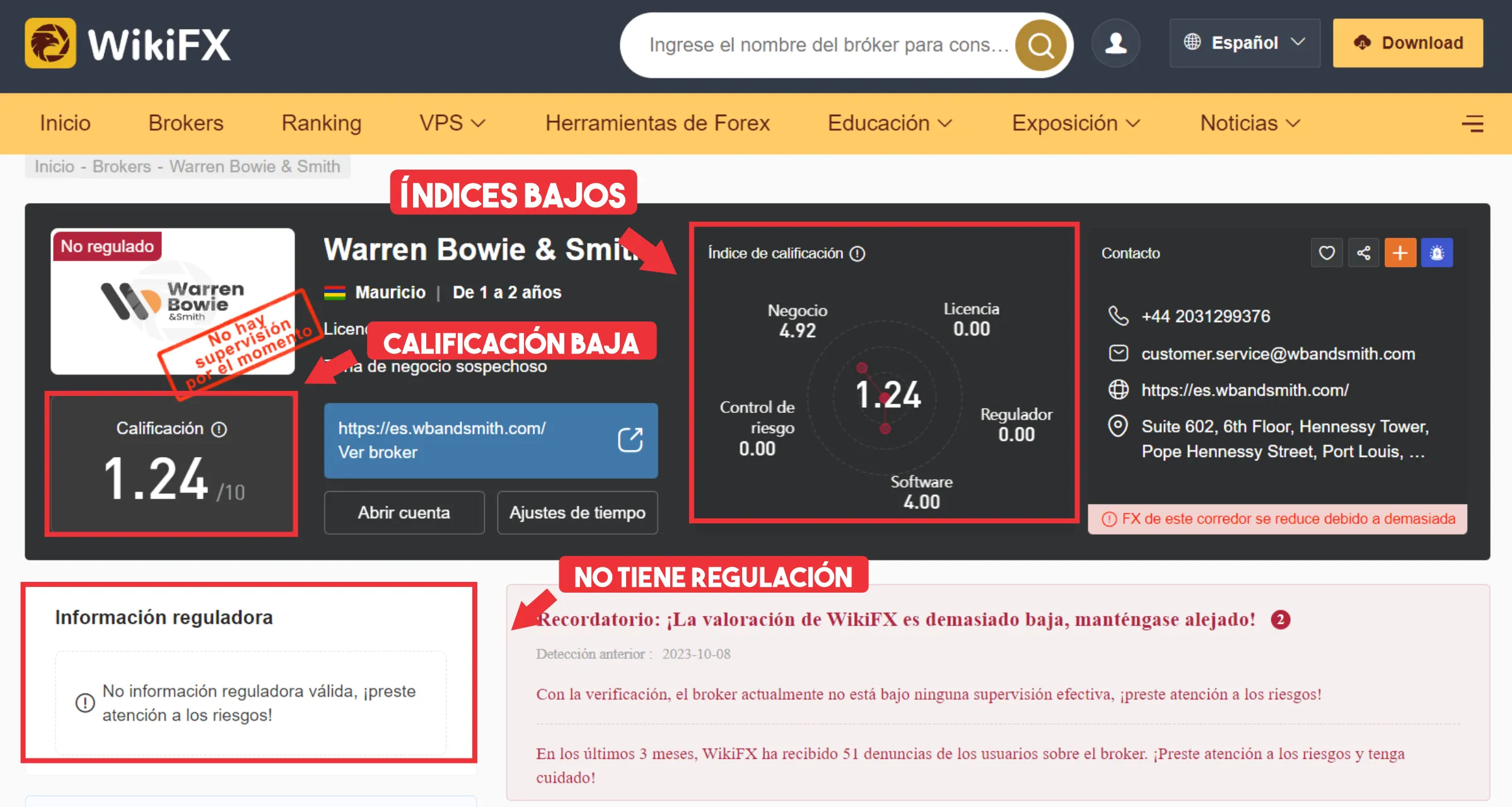Click the Regulador 0.00 score
Image resolution: width=1512 pixels, height=807 pixels.
pos(1016,424)
